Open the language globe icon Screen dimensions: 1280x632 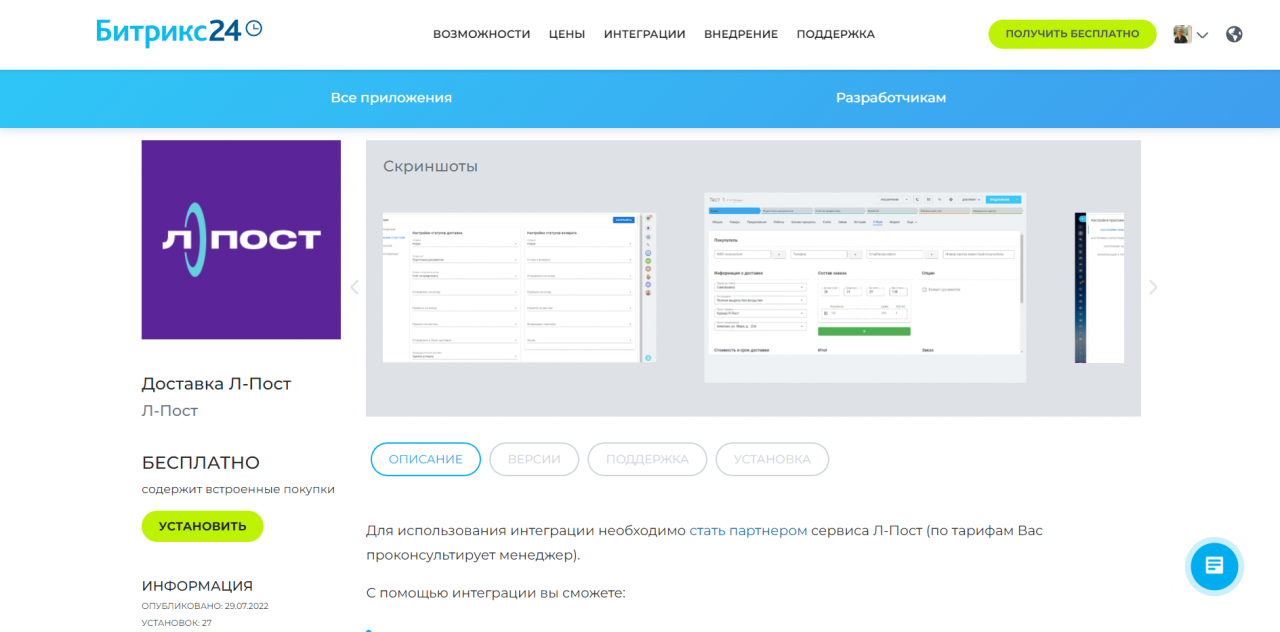pos(1234,34)
